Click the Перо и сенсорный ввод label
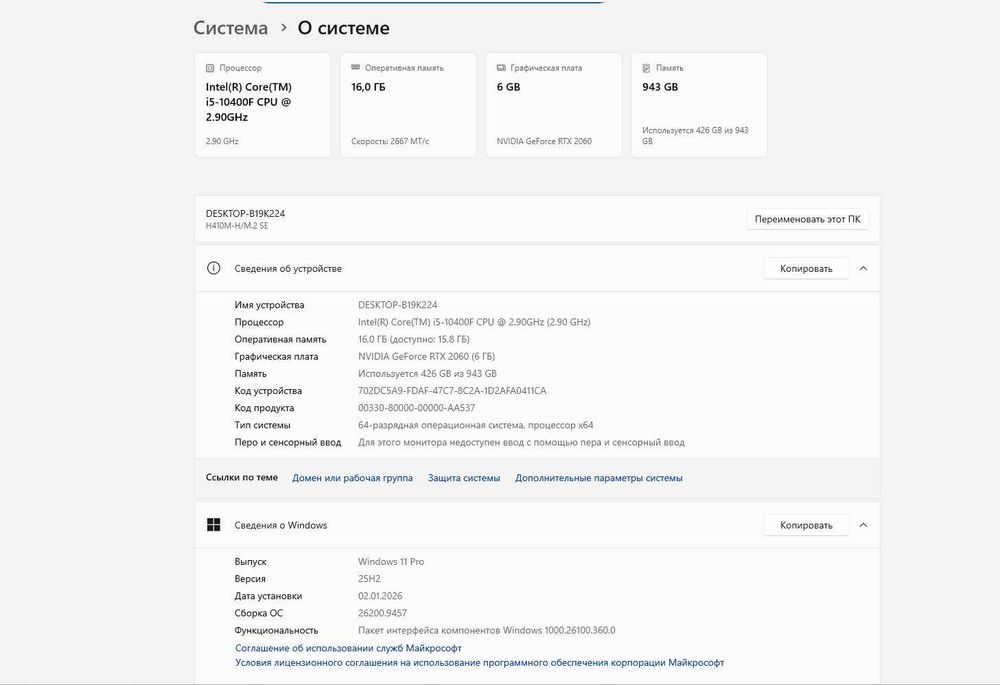1000x685 pixels. click(288, 442)
